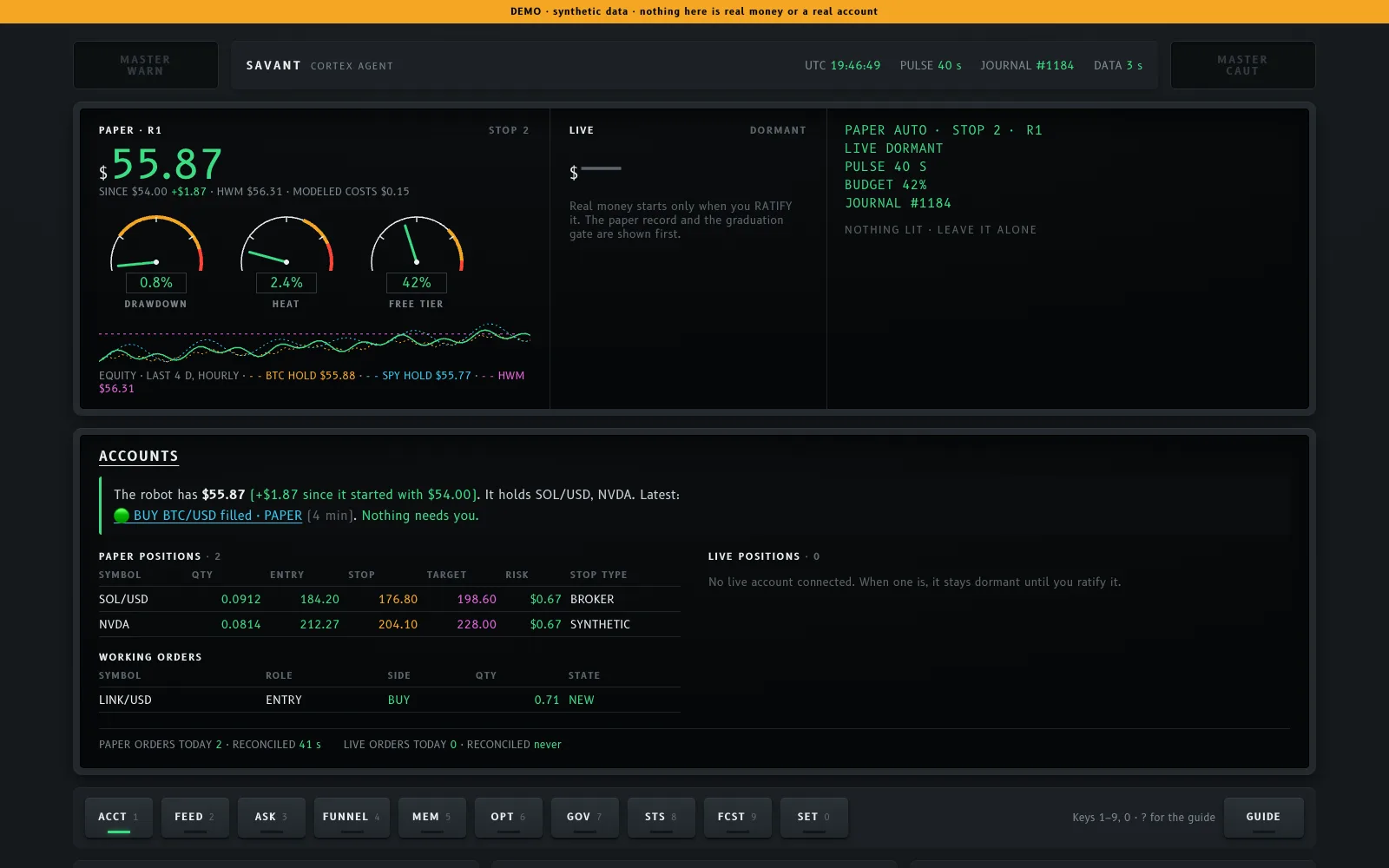The image size is (1389, 868).
Task: Click the DORMANT live status label
Action: coord(778,130)
